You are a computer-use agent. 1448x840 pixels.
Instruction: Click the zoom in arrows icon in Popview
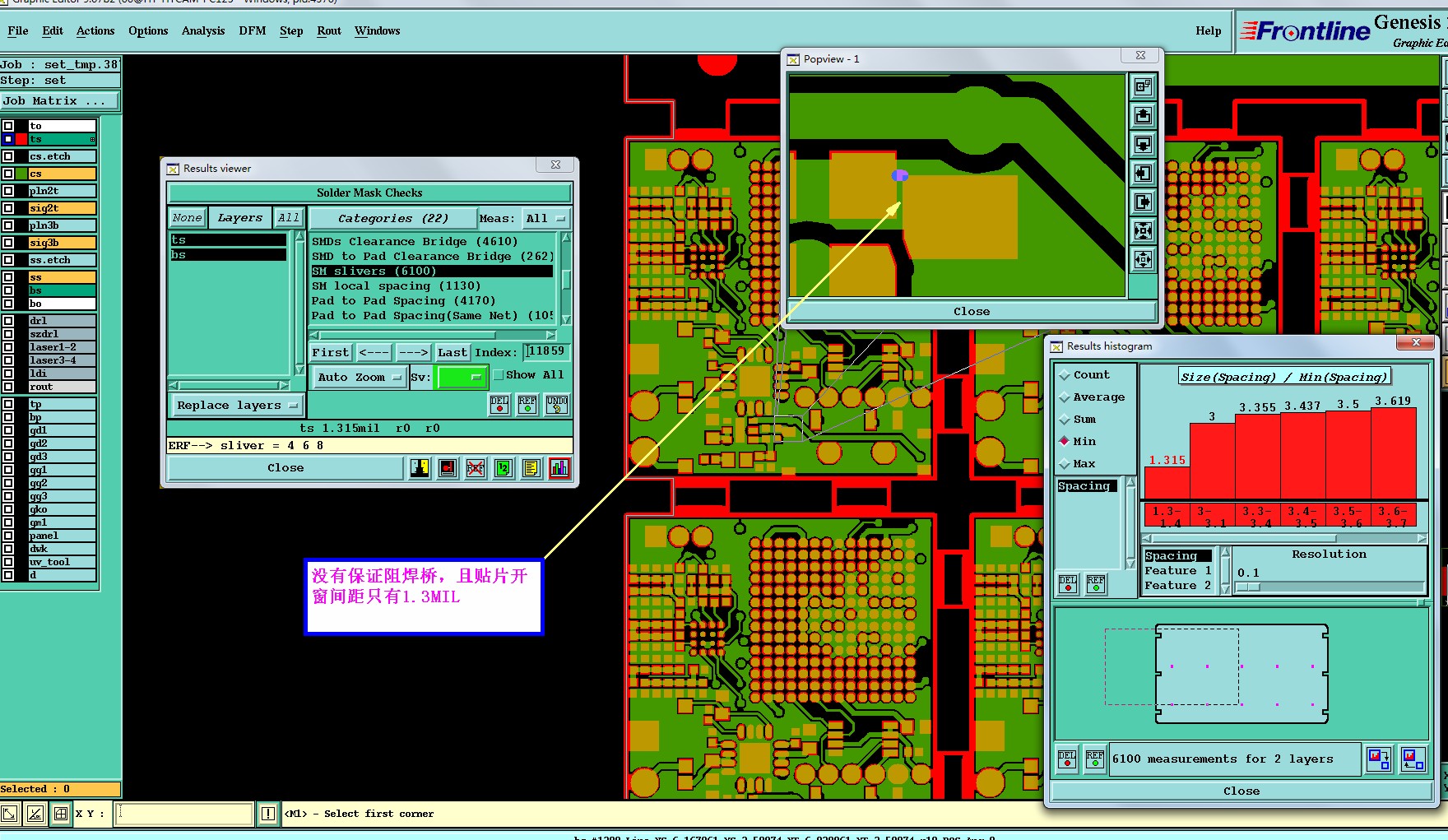point(1144,231)
